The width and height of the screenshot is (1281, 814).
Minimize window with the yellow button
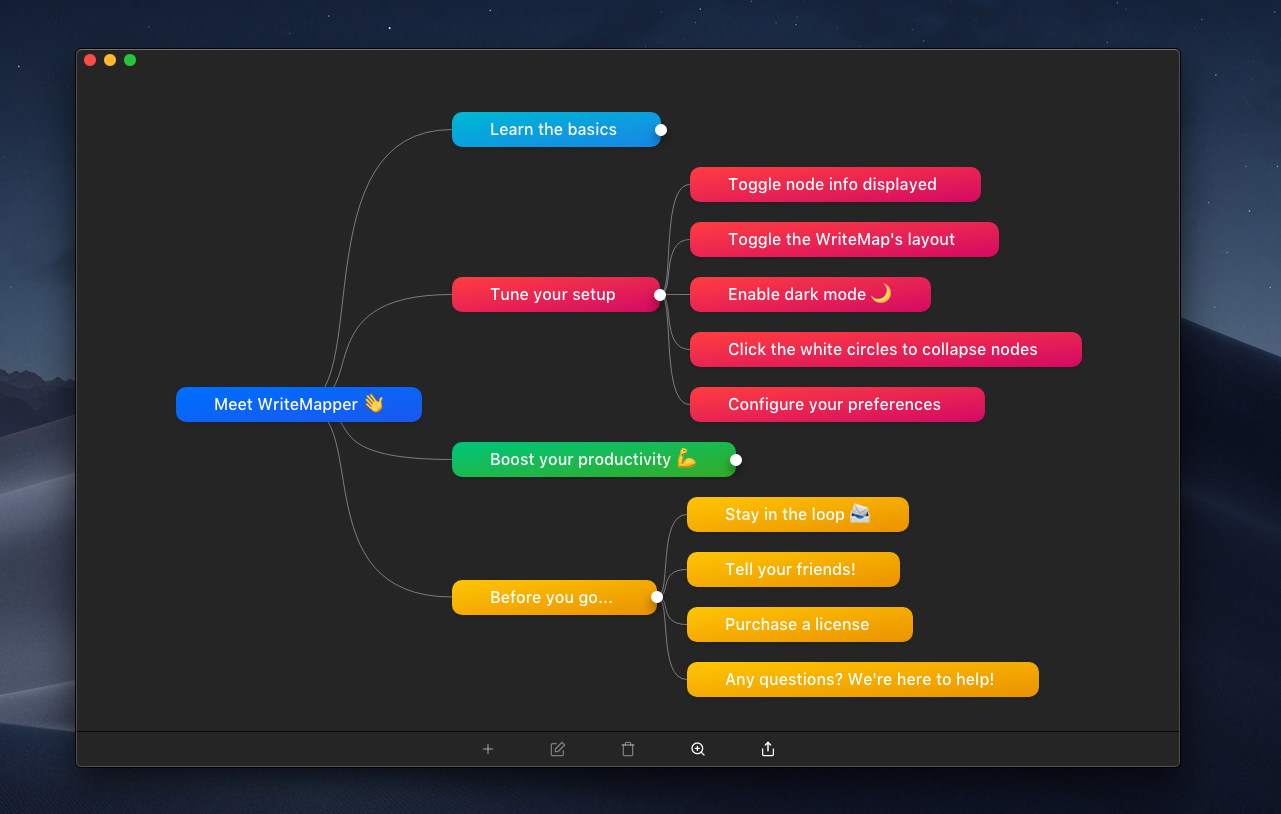click(110, 60)
